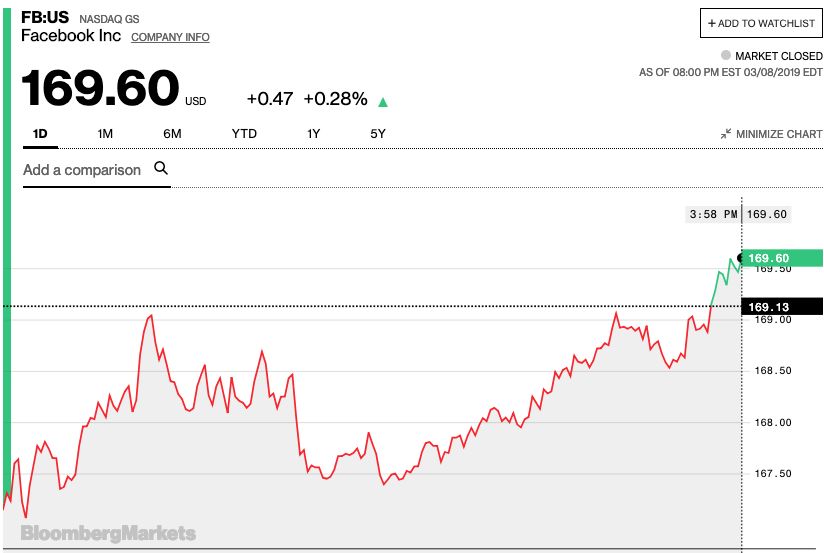This screenshot has height=553, width=824.
Task: Click the FB:US ticker symbol
Action: tap(45, 17)
